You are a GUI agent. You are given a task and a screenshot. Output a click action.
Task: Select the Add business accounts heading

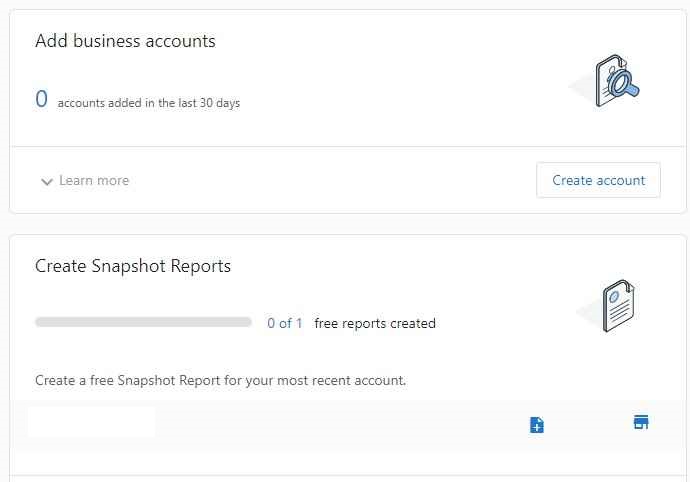[125, 41]
